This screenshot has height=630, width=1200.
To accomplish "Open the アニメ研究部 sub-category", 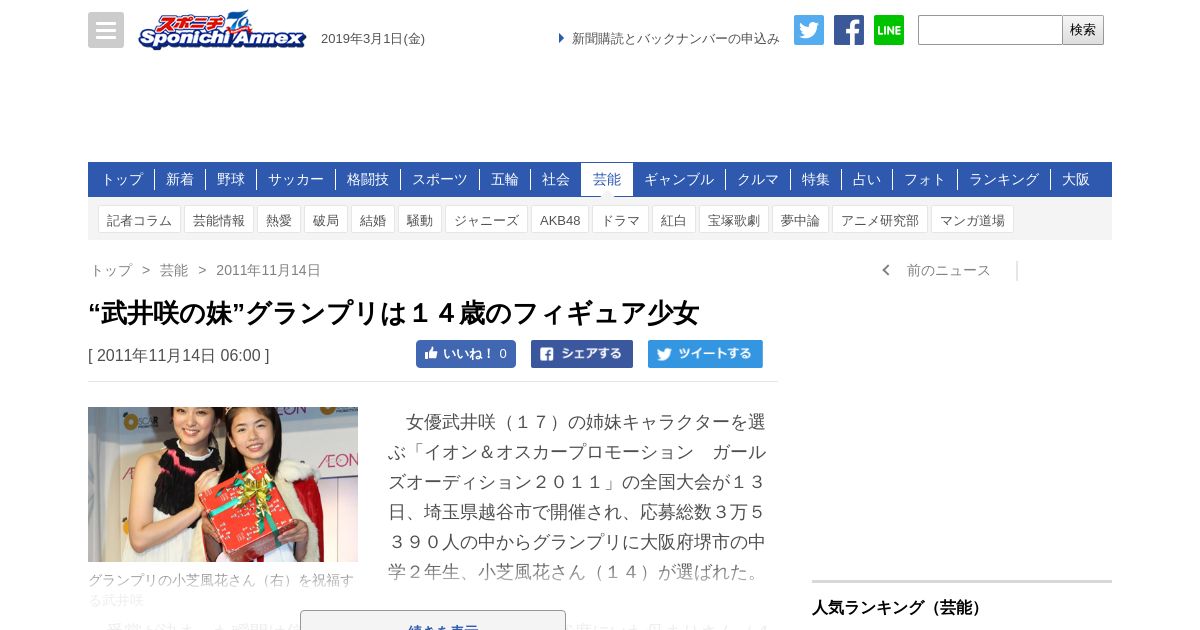I will coord(880,220).
